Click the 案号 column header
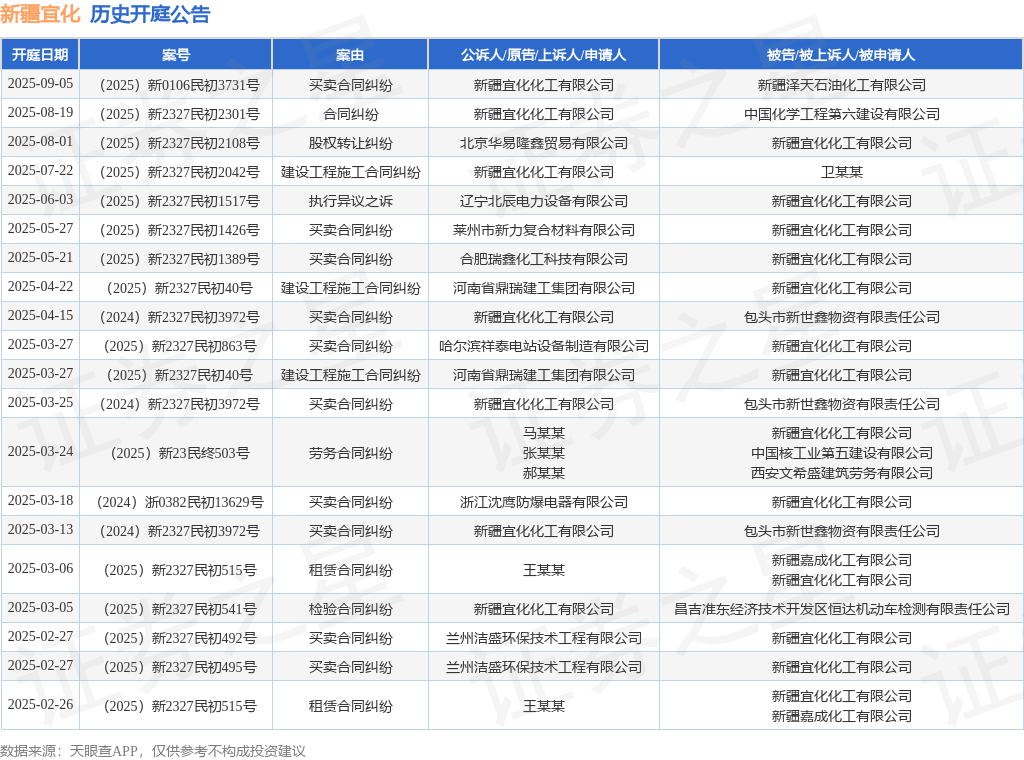The width and height of the screenshot is (1024, 760). (176, 55)
